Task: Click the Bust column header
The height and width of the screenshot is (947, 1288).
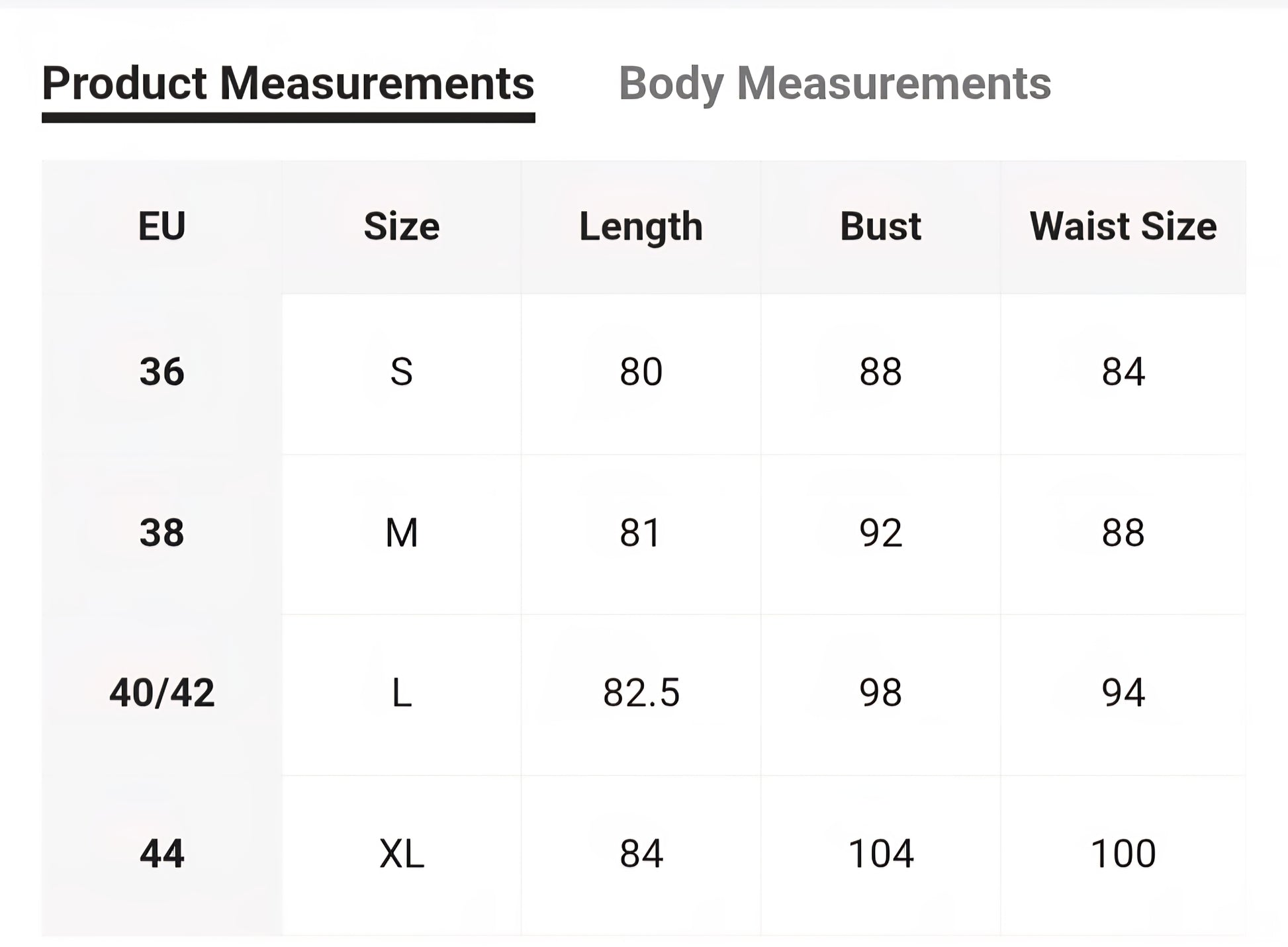Action: [880, 226]
